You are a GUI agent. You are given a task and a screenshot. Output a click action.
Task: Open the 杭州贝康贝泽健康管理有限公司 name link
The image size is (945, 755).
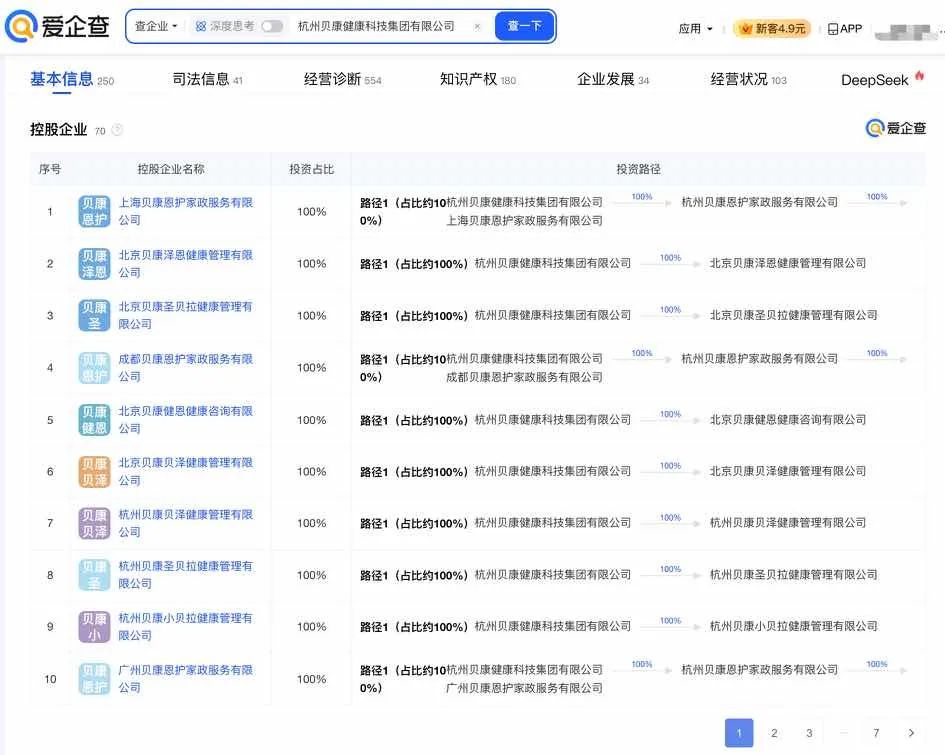[x=186, y=523]
